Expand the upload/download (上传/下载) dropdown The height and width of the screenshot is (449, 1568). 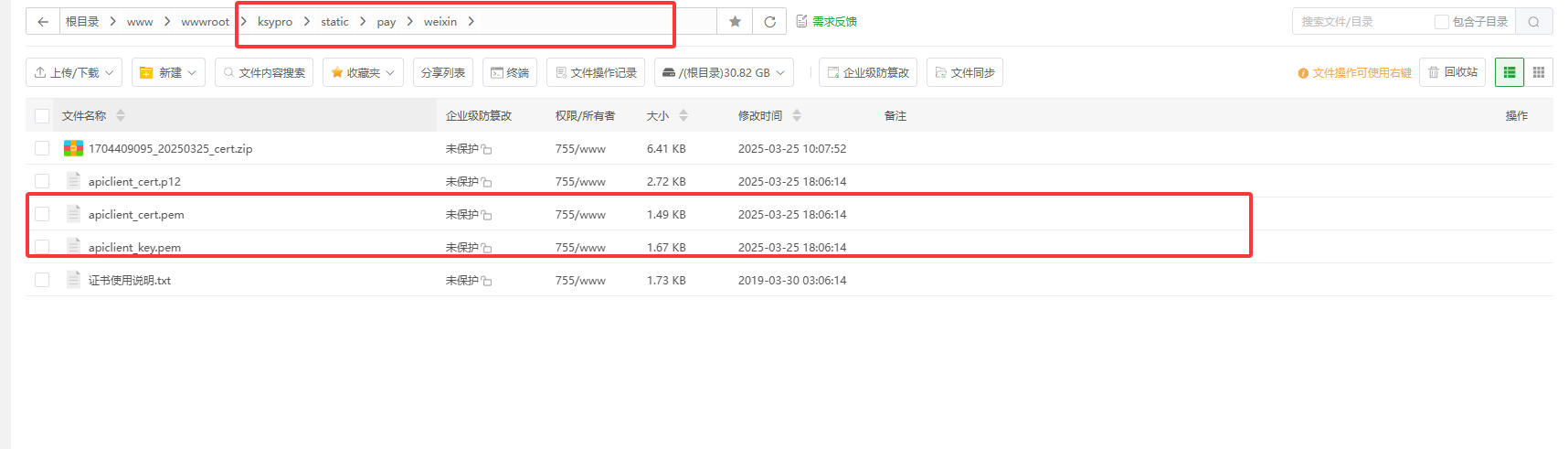point(75,72)
